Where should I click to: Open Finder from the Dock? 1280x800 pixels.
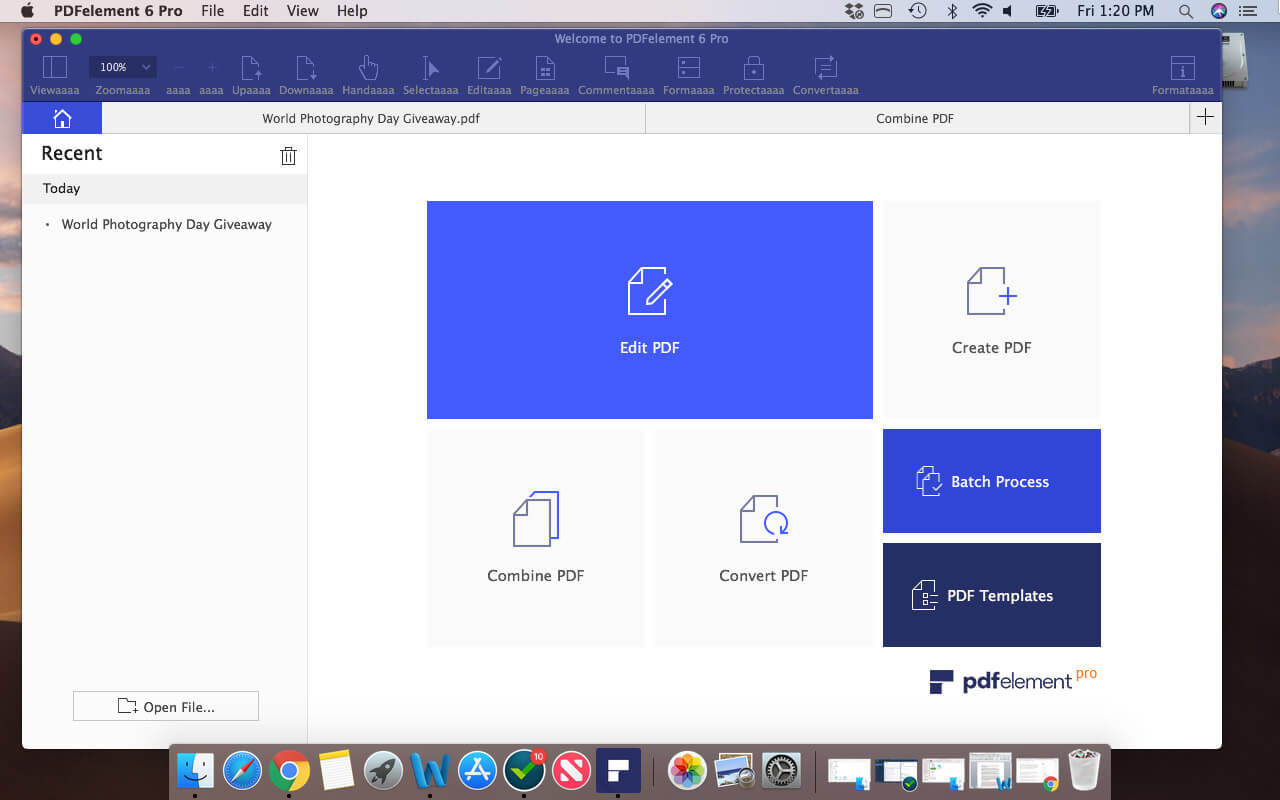195,771
